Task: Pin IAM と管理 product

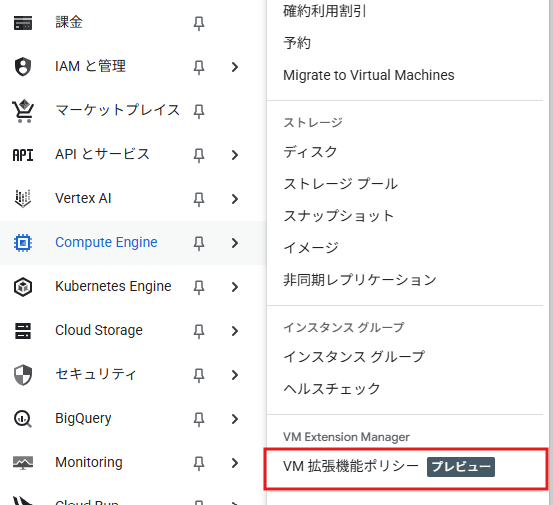Action: (x=199, y=67)
